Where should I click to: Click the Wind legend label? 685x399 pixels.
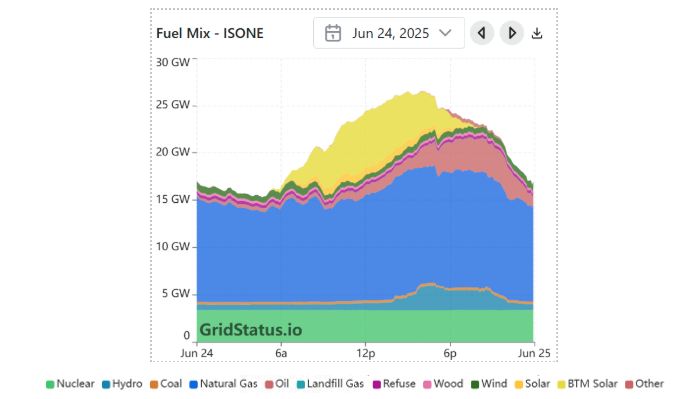coord(494,384)
